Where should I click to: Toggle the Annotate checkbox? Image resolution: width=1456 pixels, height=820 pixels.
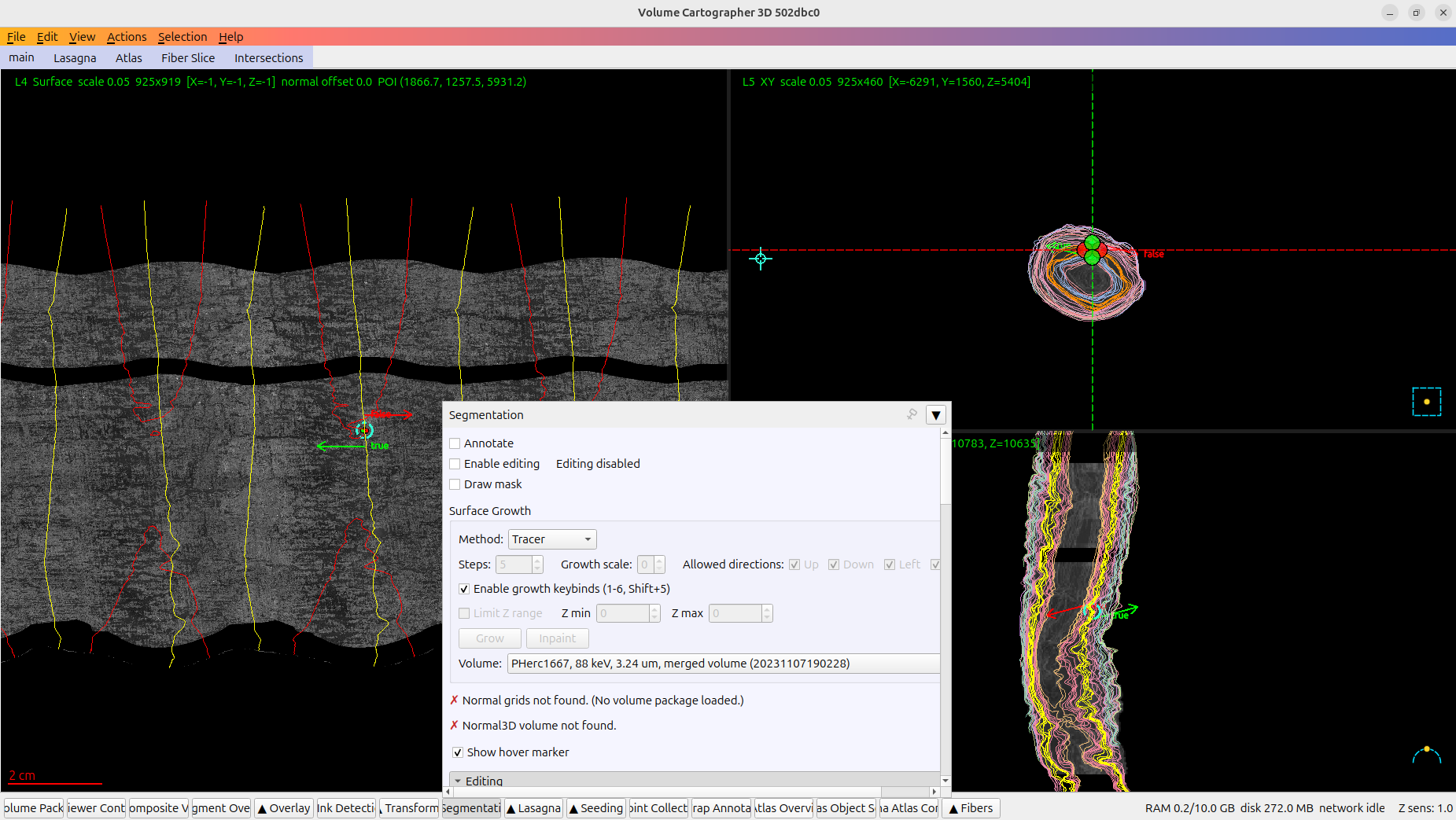coord(455,443)
